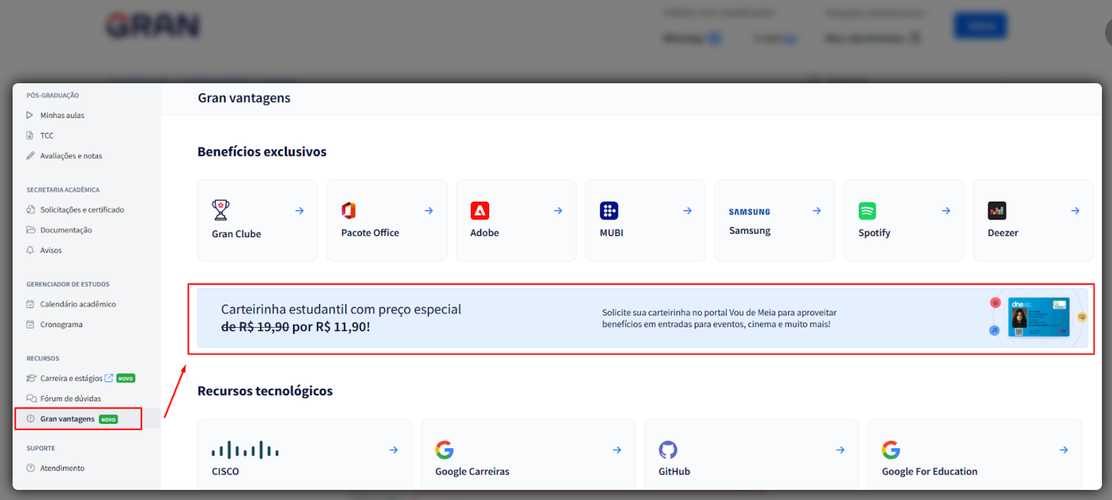This screenshot has width=1112, height=500.
Task: Click the MUBI logo icon
Action: coord(609,211)
